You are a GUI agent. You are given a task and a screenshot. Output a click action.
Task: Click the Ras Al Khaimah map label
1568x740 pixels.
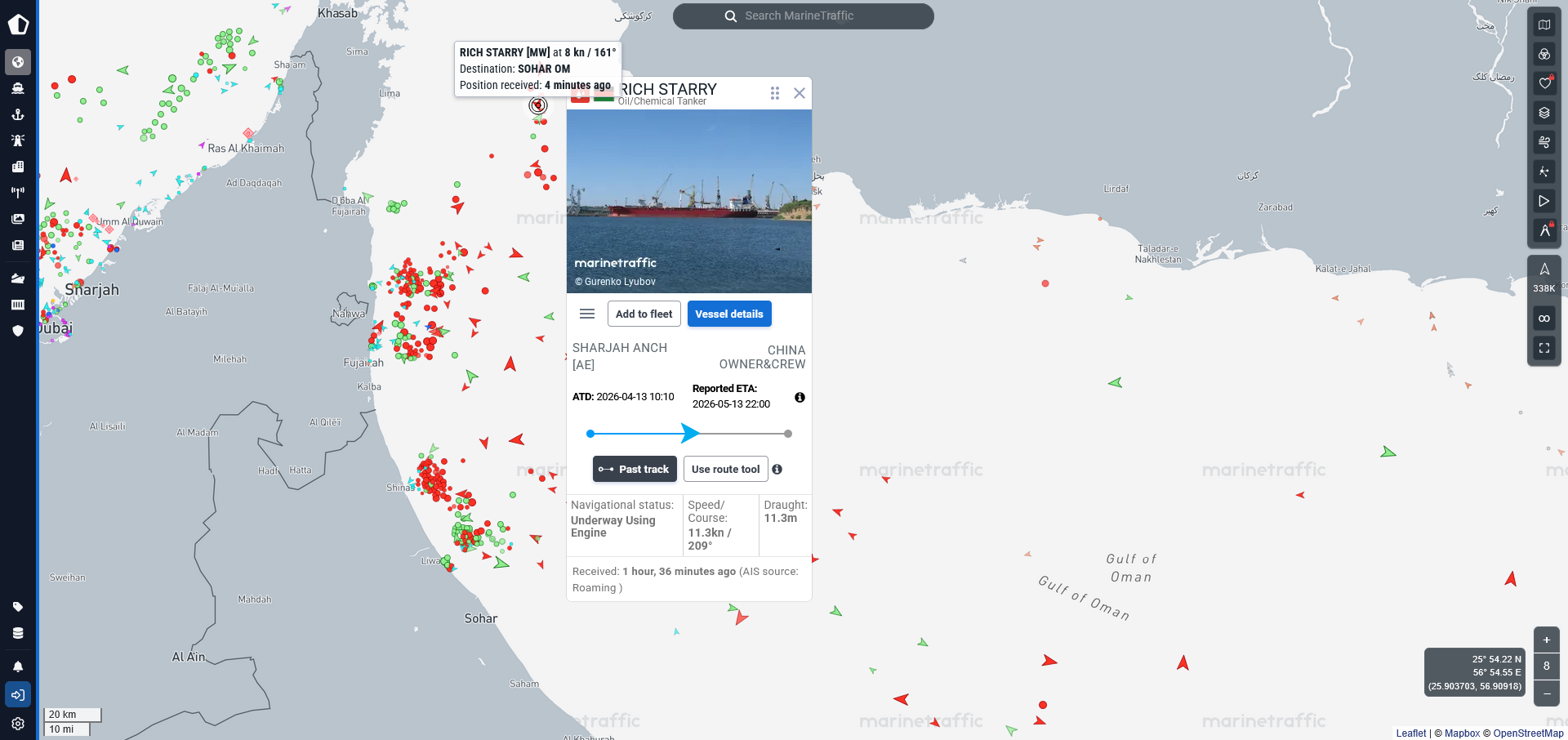click(x=246, y=149)
